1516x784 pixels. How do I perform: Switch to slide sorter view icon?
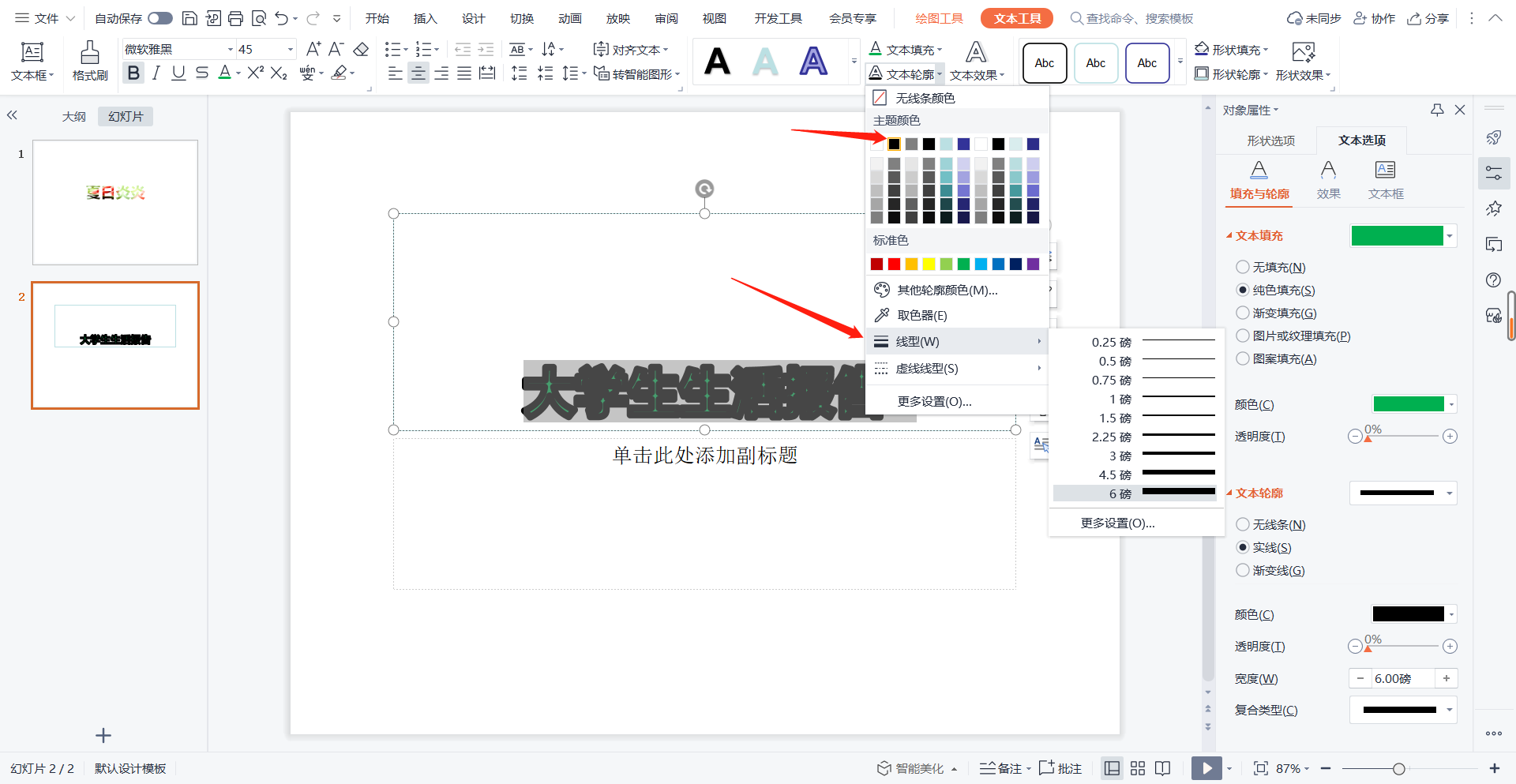click(1138, 768)
